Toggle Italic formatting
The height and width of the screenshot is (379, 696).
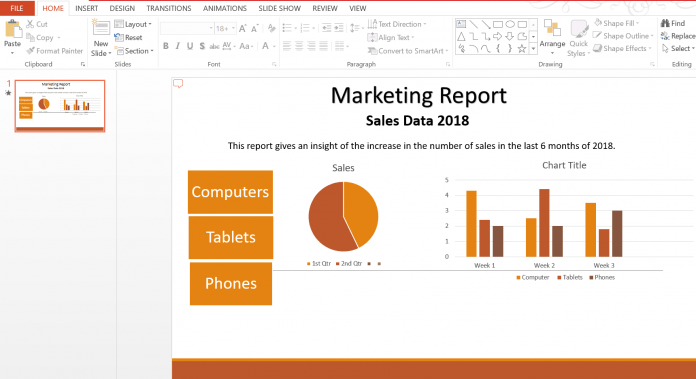pyautogui.click(x=178, y=46)
